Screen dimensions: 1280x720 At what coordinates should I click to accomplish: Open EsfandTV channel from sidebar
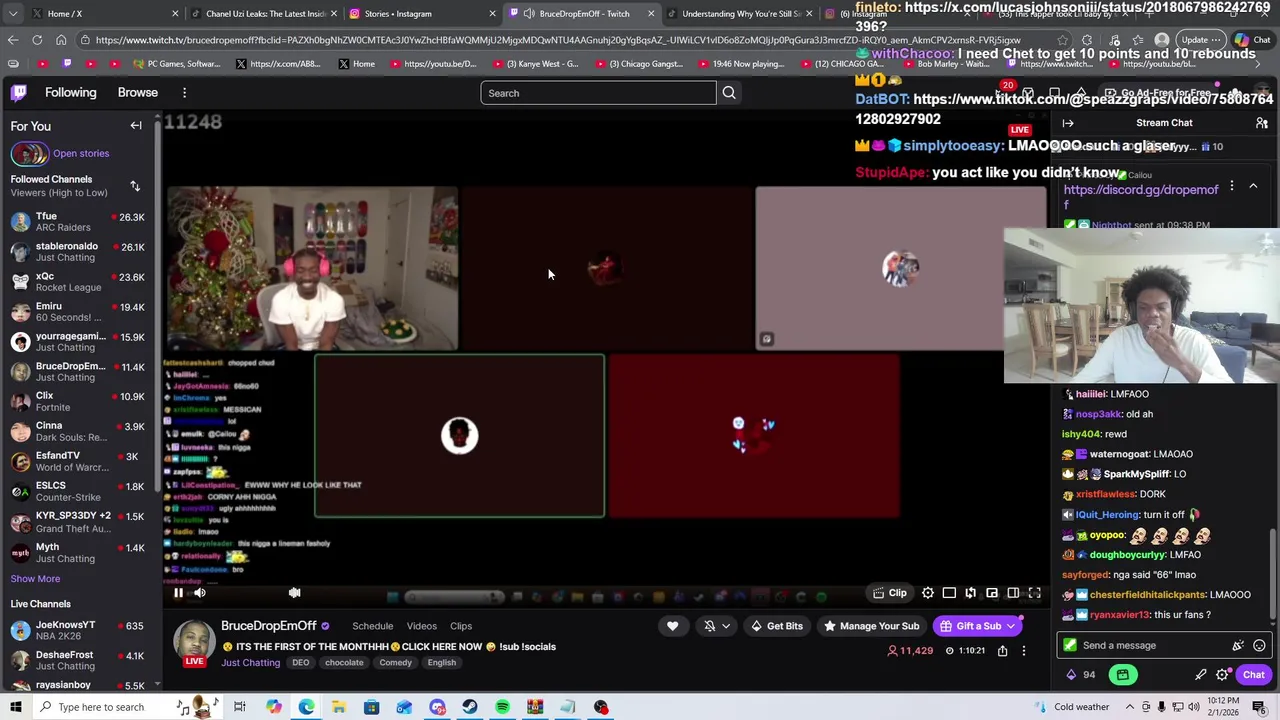tap(78, 461)
